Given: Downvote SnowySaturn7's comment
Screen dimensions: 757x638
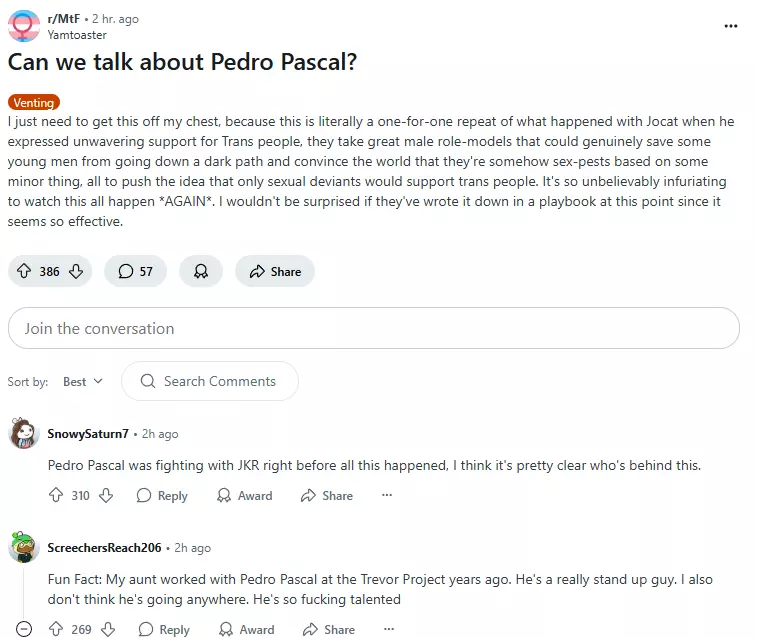Looking at the screenshot, I should pos(106,495).
